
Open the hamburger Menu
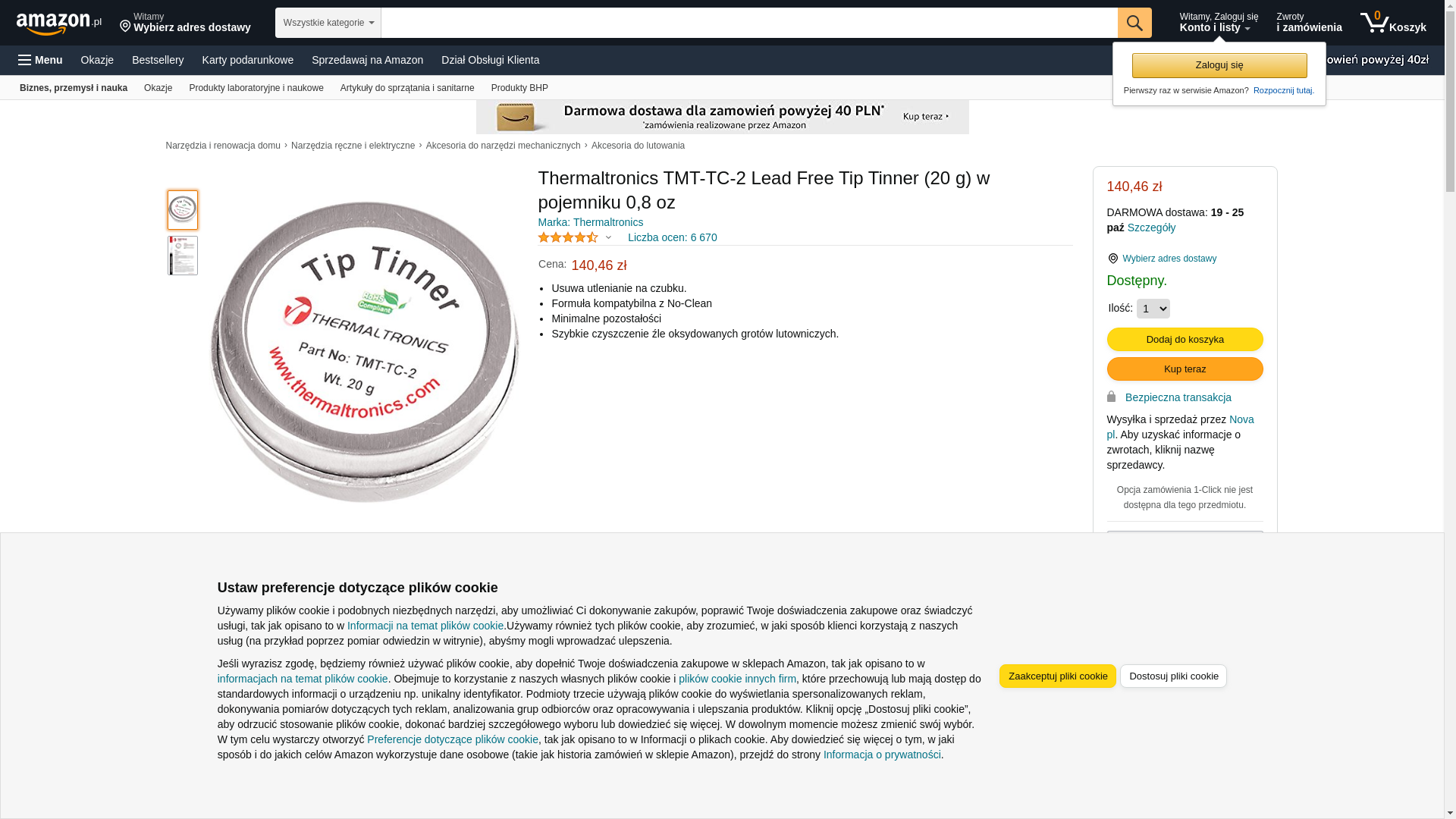coord(40,60)
